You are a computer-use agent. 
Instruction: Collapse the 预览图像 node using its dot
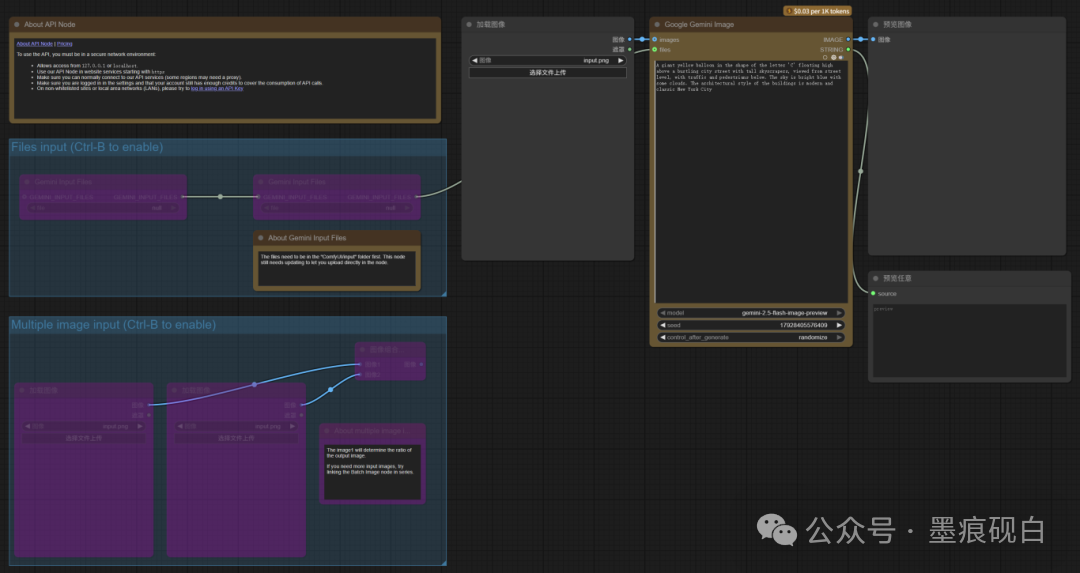(x=875, y=24)
